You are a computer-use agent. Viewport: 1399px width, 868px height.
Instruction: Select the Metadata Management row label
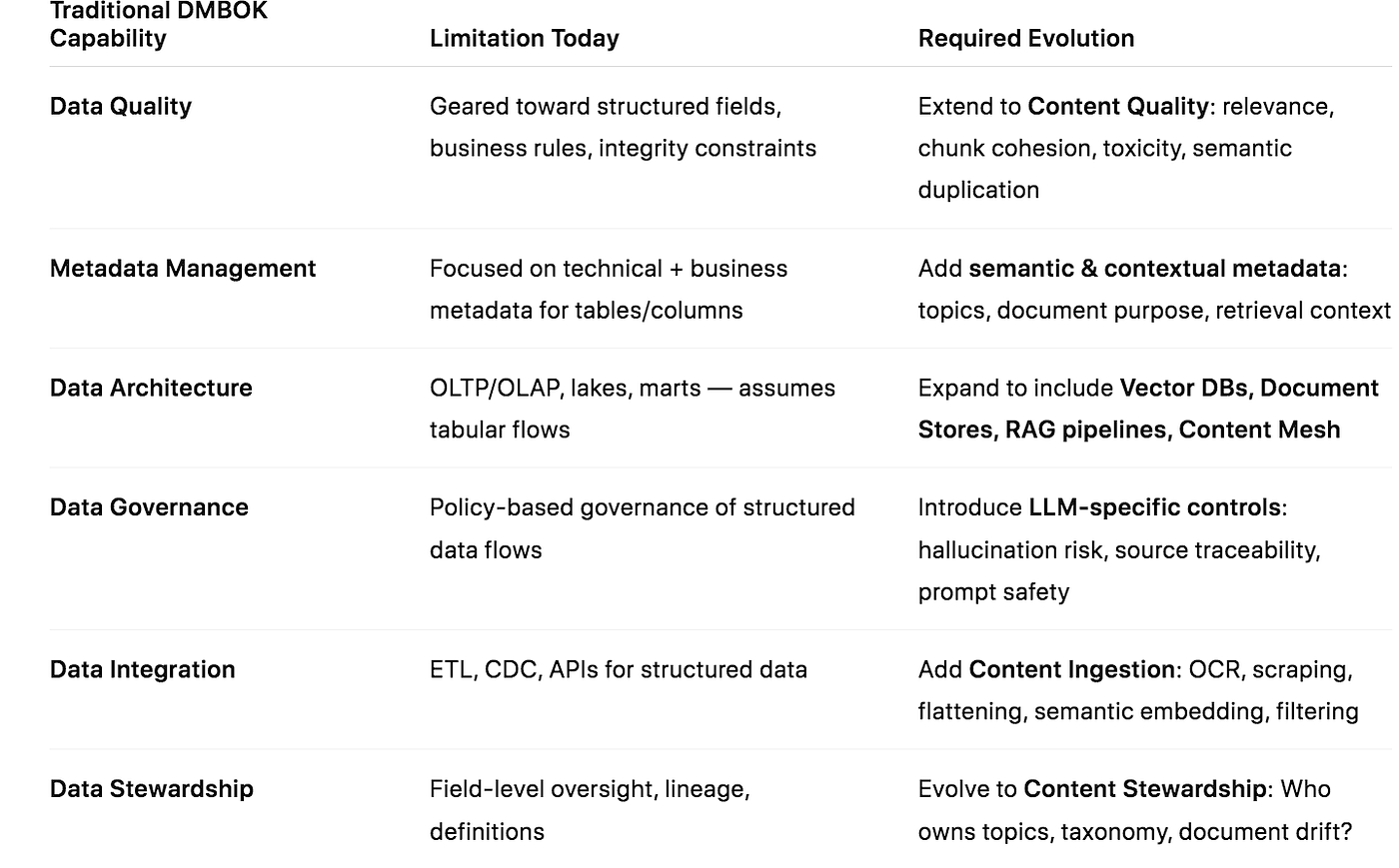point(183,269)
